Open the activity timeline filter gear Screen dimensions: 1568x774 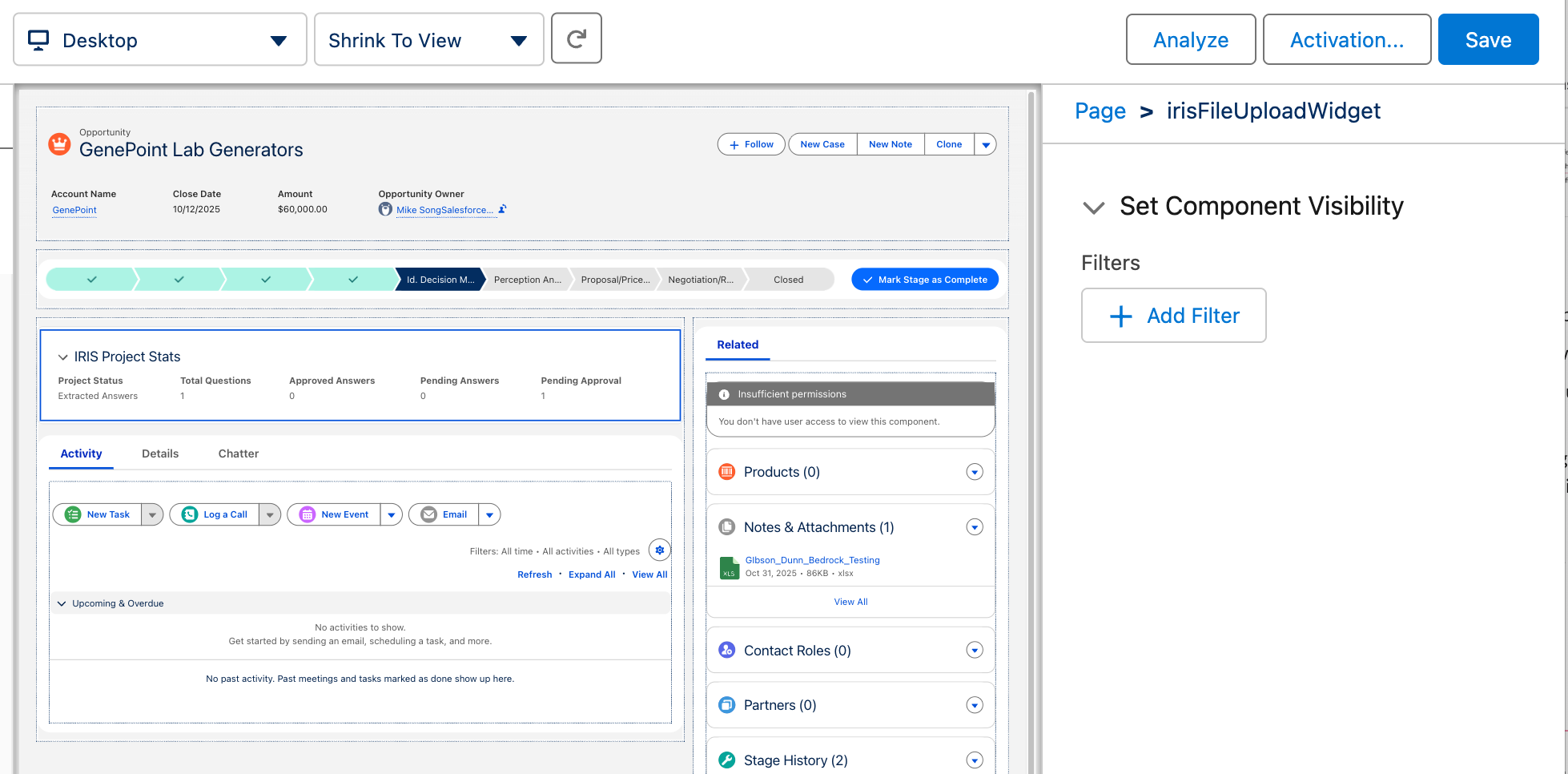point(660,550)
